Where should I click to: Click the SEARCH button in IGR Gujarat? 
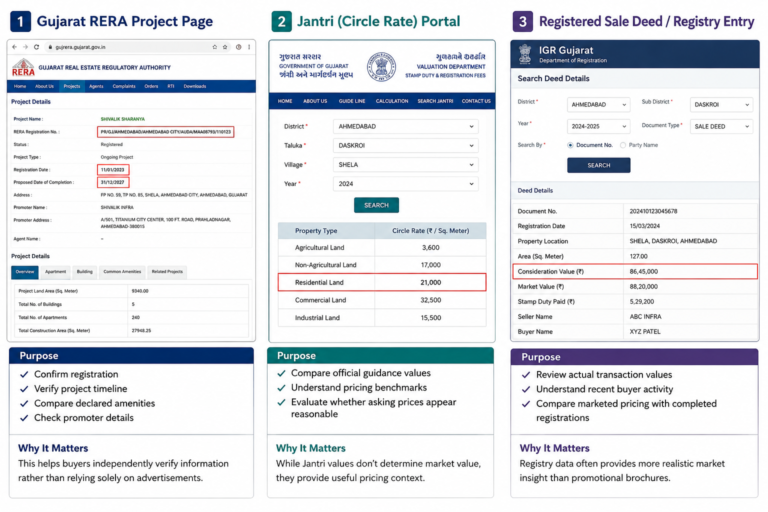tap(599, 166)
